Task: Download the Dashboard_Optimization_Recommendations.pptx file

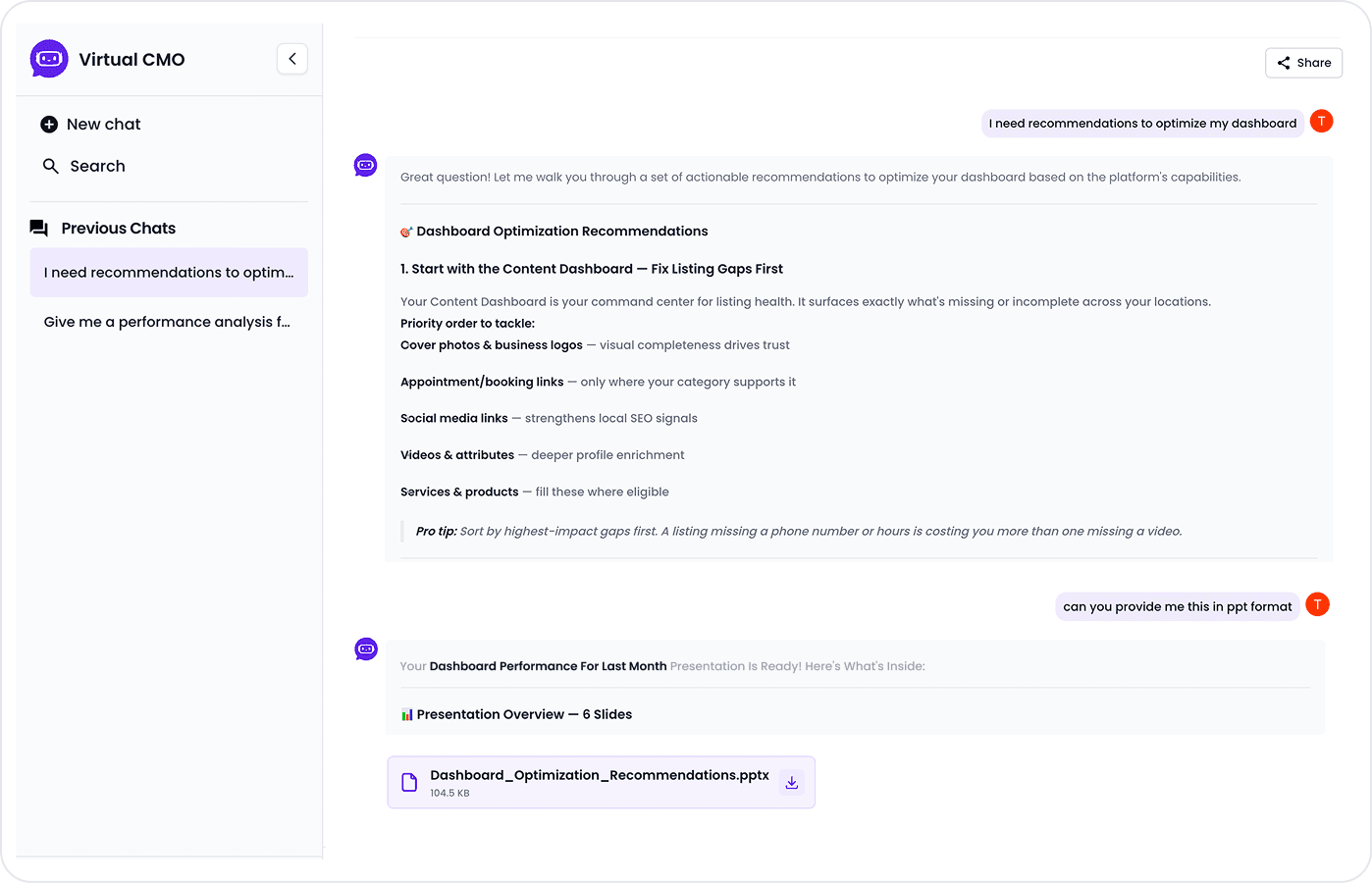Action: (x=792, y=782)
